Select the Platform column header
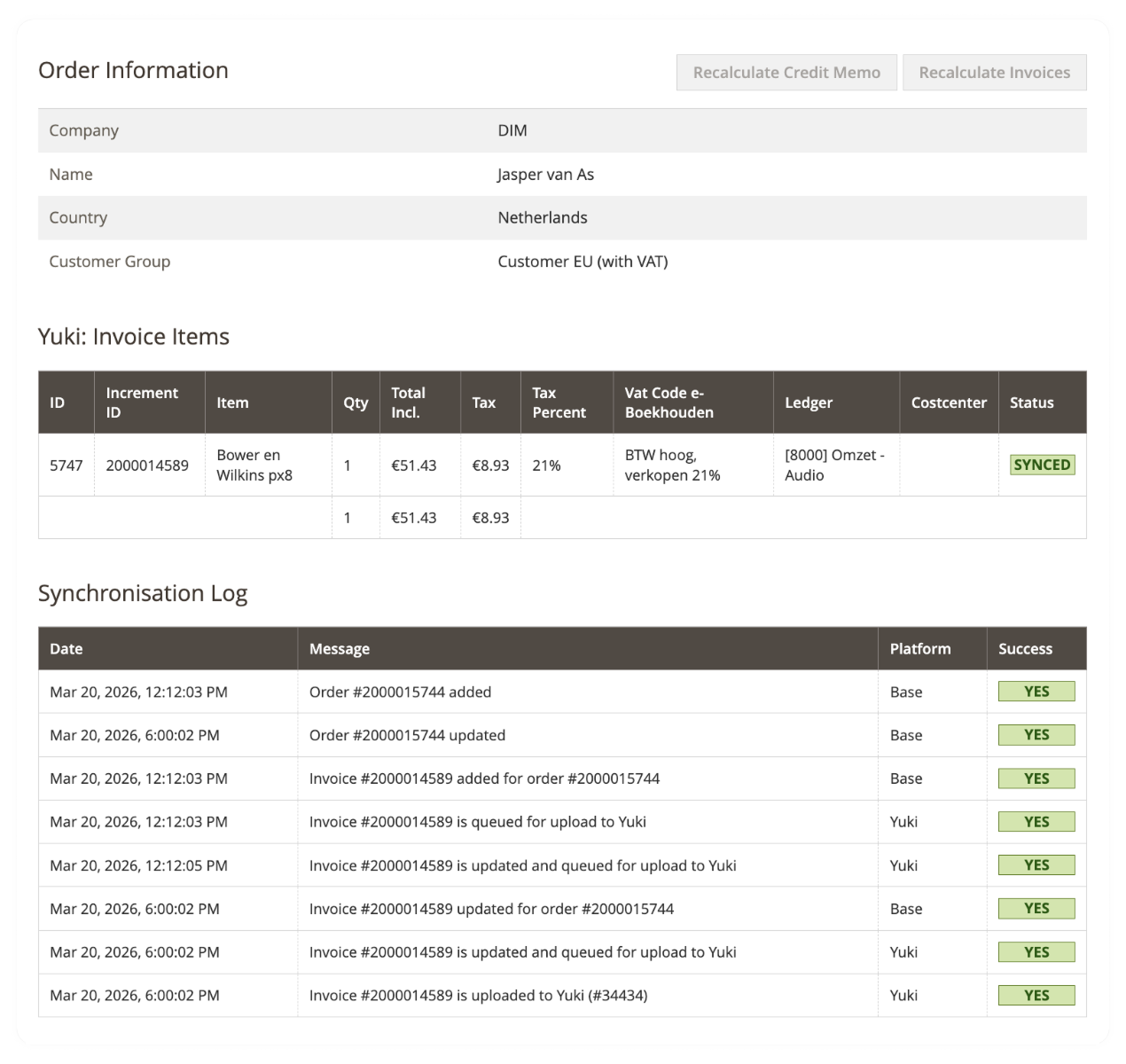The width and height of the screenshot is (1126, 1064). (920, 648)
